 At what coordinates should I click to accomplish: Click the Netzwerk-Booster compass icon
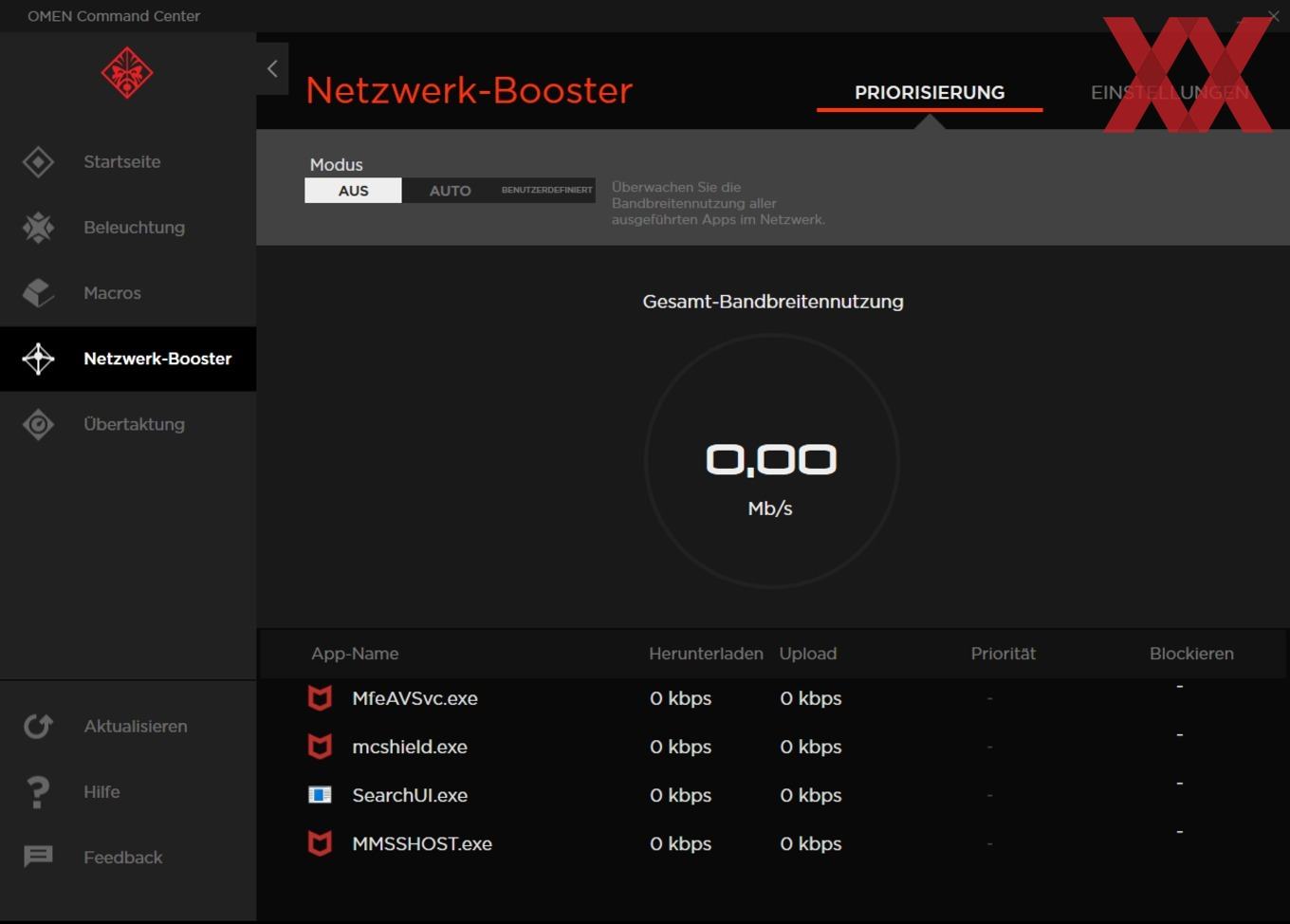(38, 359)
